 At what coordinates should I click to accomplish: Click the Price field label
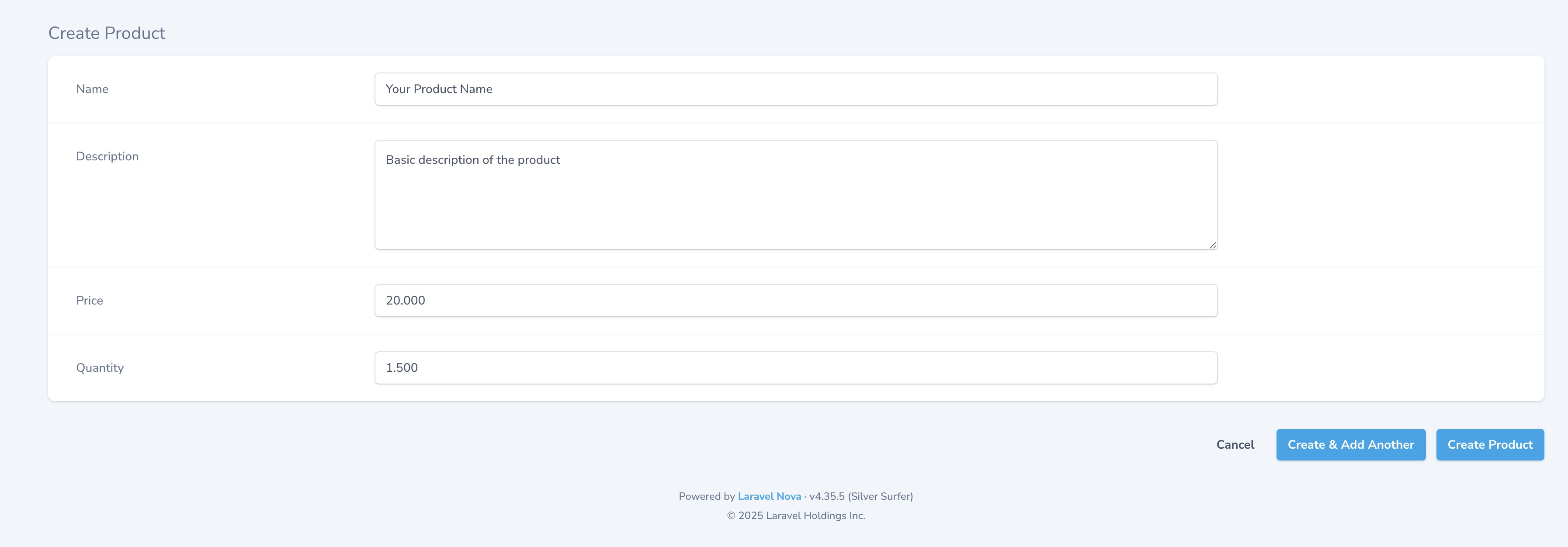point(90,300)
